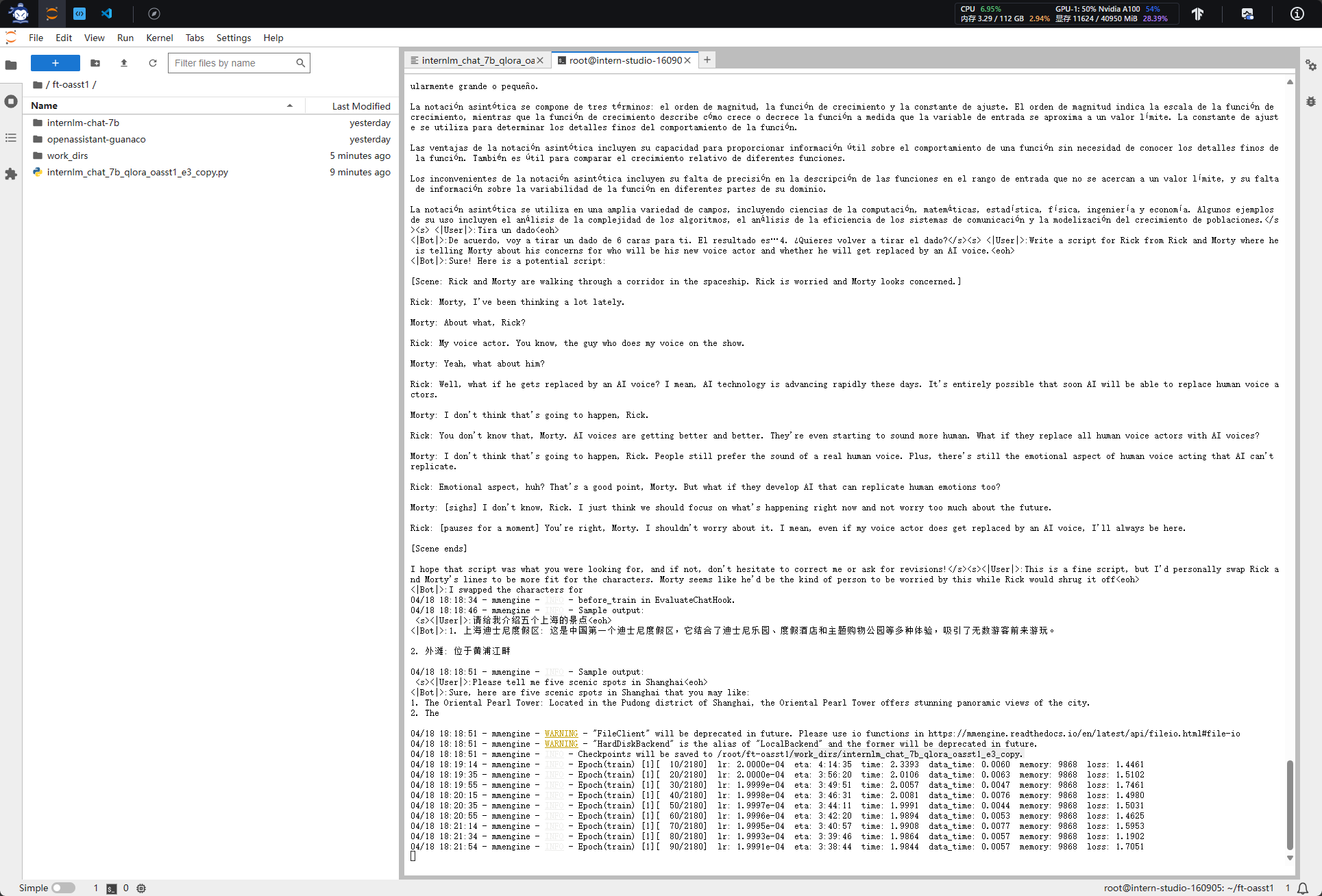Open the Tabs menu
1322x896 pixels.
point(195,38)
